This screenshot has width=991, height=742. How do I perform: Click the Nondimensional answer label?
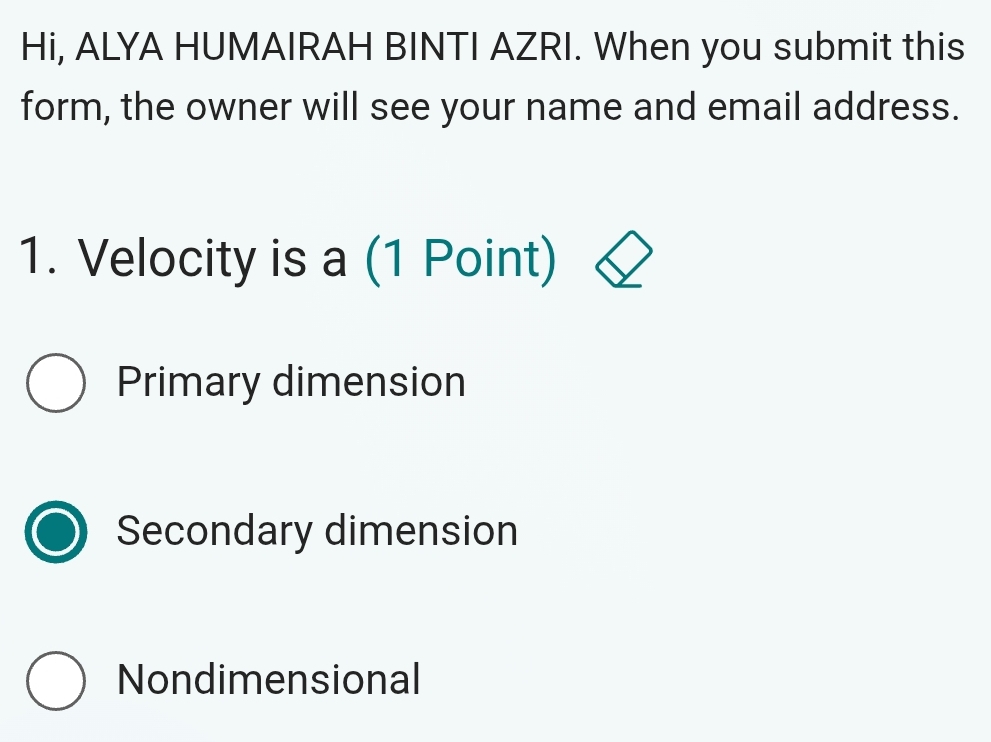268,680
